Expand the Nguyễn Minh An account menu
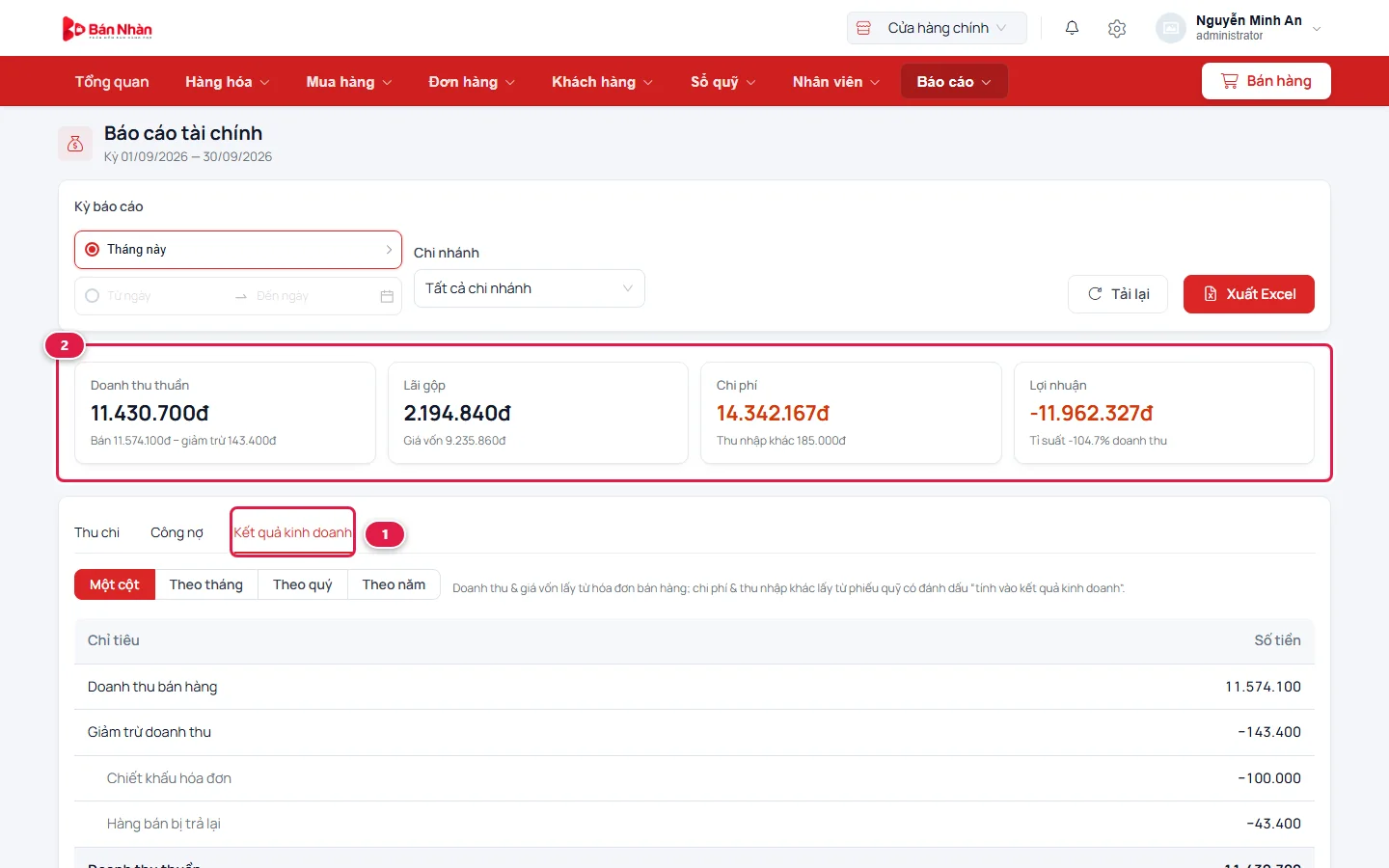Image resolution: width=1389 pixels, height=868 pixels. [1239, 28]
